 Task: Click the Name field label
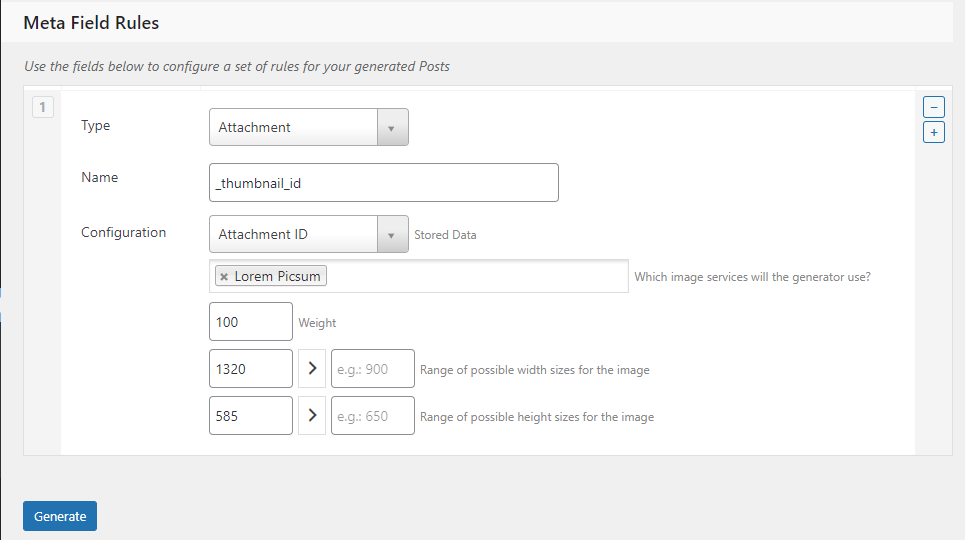(x=99, y=178)
